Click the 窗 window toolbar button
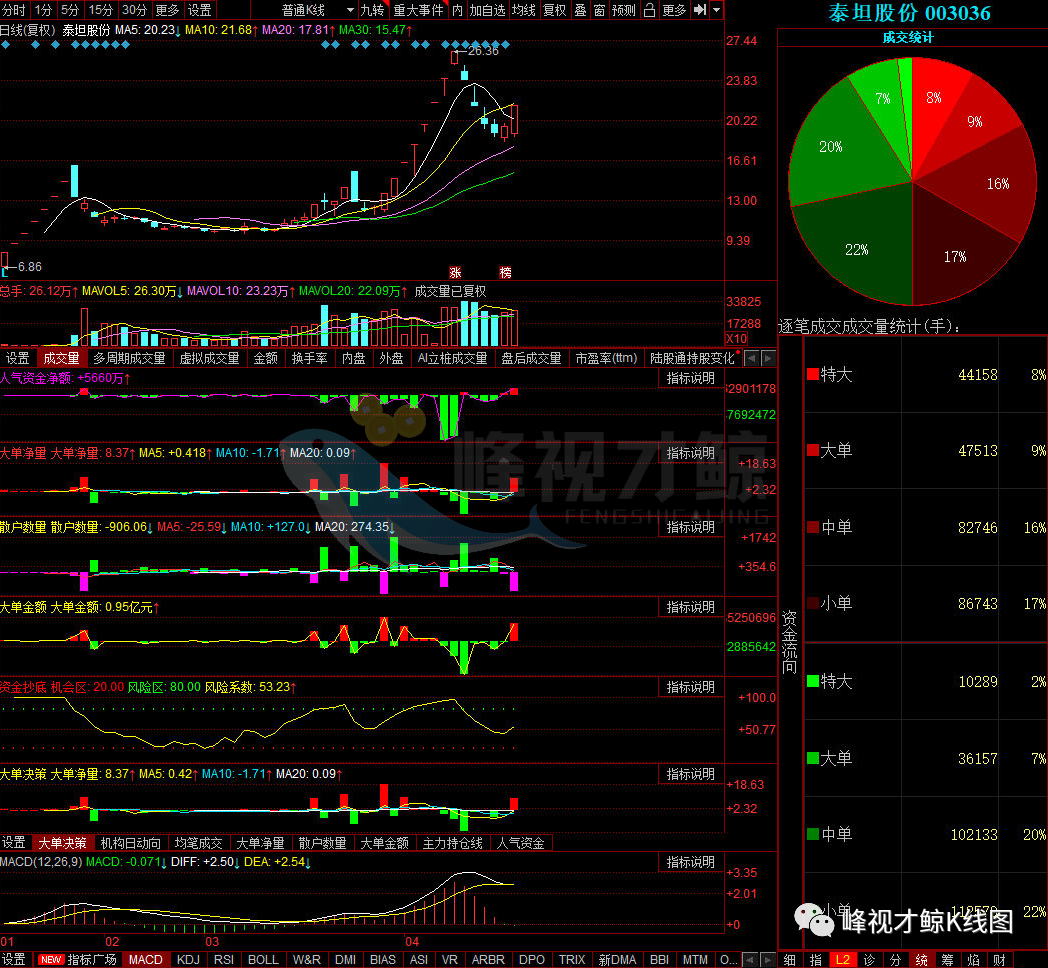This screenshot has height=968, width=1048. [x=599, y=10]
